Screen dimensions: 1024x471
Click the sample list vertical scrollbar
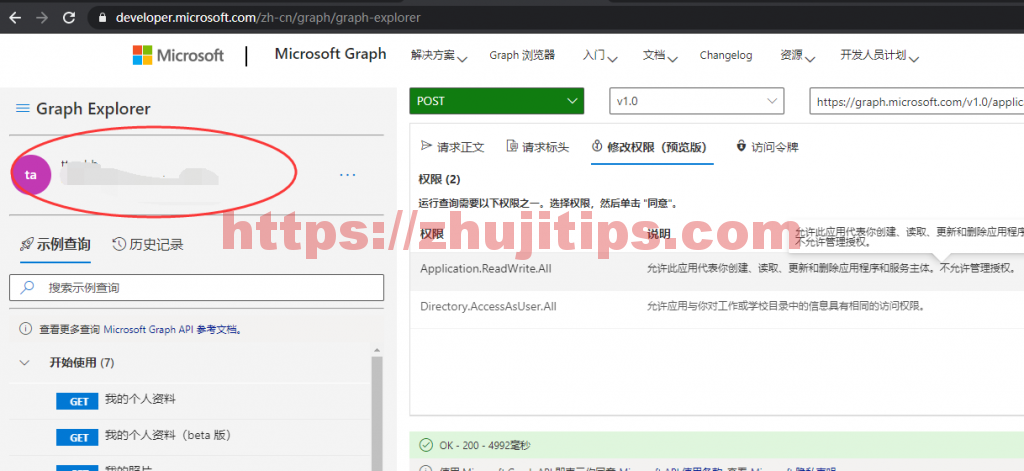pos(377,414)
